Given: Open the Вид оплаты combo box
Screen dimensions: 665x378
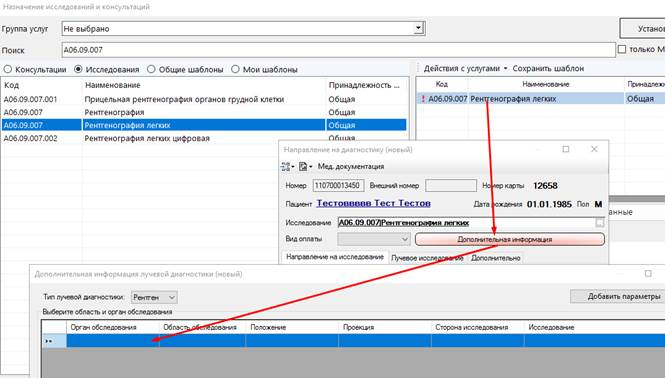Looking at the screenshot, I should (374, 239).
